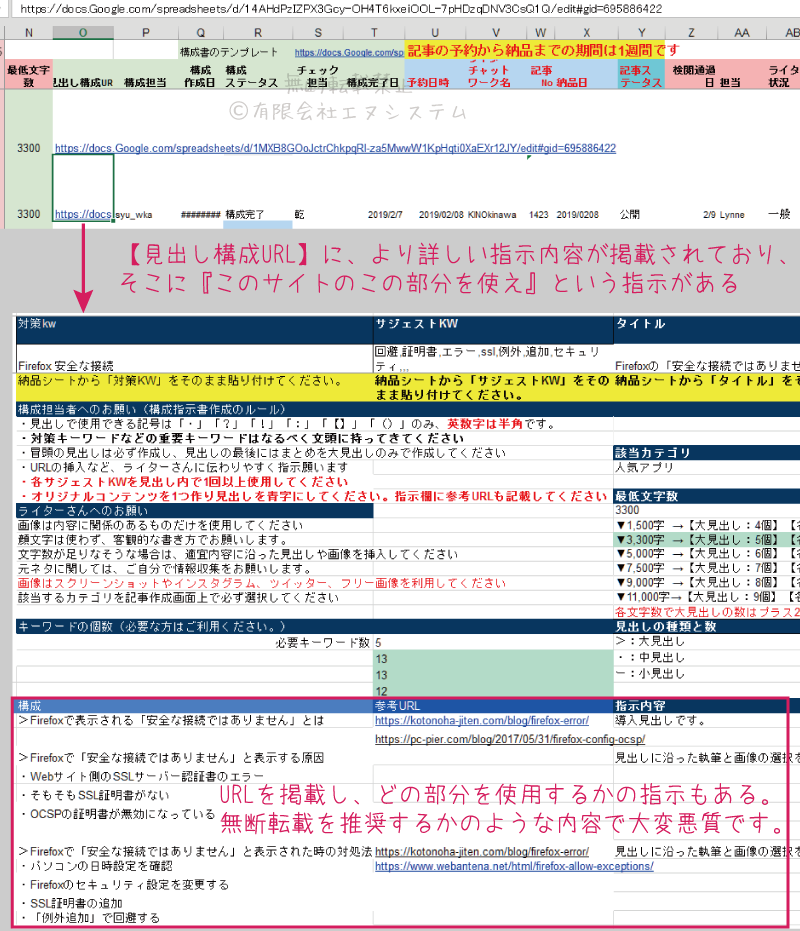Screen dimensions: 800x931
Task: Click the syu_wka cell
Action: click(x=133, y=214)
